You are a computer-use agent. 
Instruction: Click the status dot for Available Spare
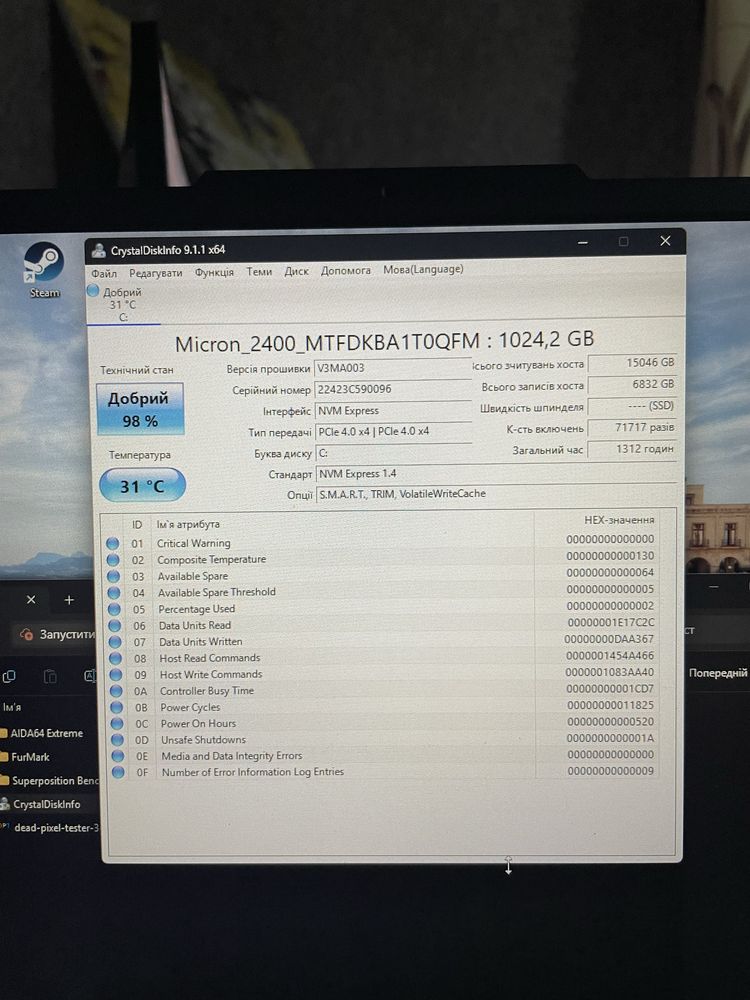click(114, 576)
